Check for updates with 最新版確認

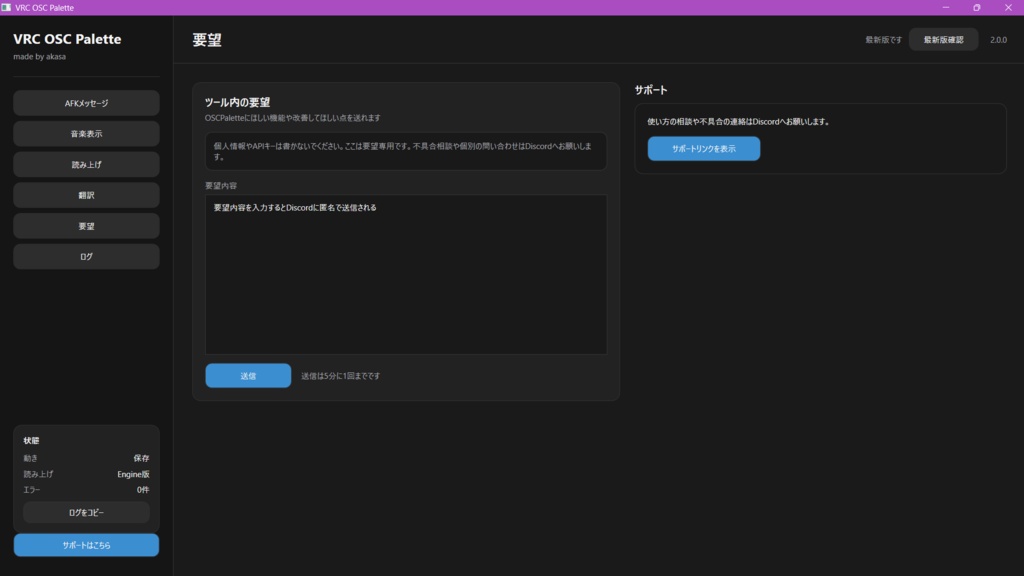(944, 40)
